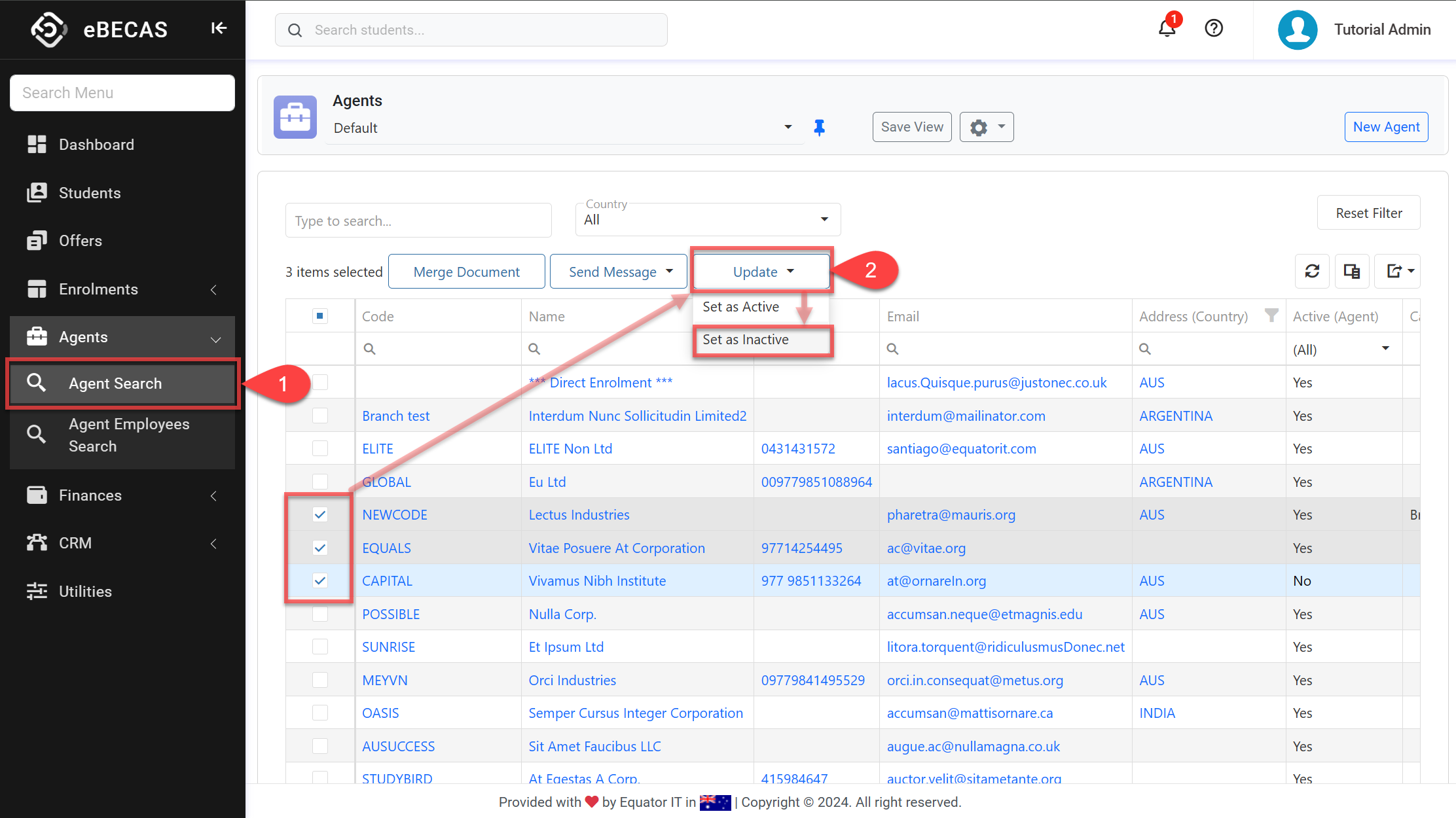Click the Email column search icon
The width and height of the screenshot is (1456, 818).
coord(892,349)
